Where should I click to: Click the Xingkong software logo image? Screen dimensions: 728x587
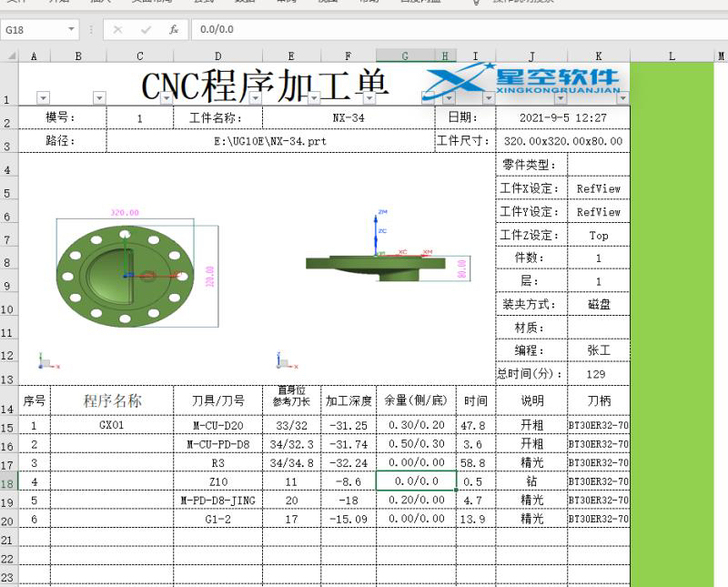pos(522,80)
